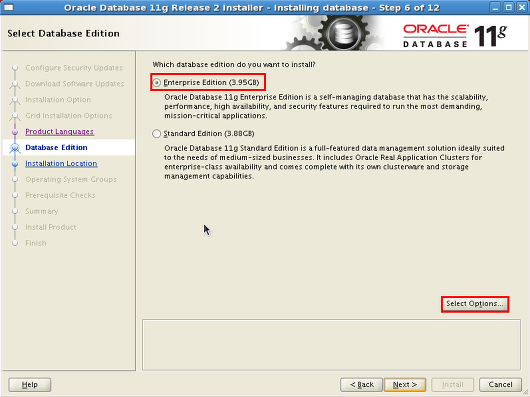This screenshot has height=397, width=530.
Task: Click the 'Select Database Edition' page heading
Action: pyautogui.click(x=63, y=33)
